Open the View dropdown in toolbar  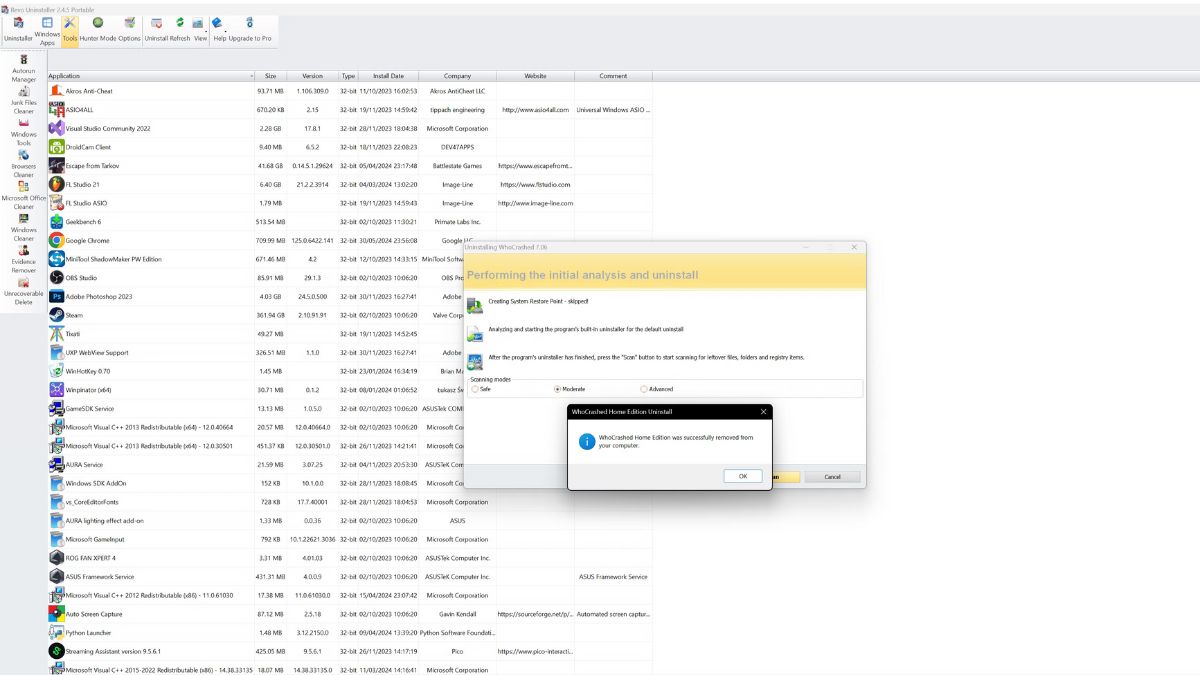point(200,30)
